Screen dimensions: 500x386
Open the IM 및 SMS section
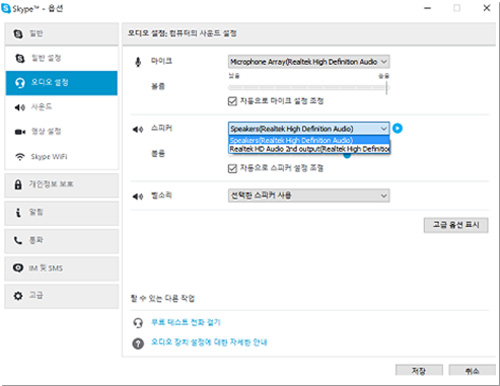(62, 268)
